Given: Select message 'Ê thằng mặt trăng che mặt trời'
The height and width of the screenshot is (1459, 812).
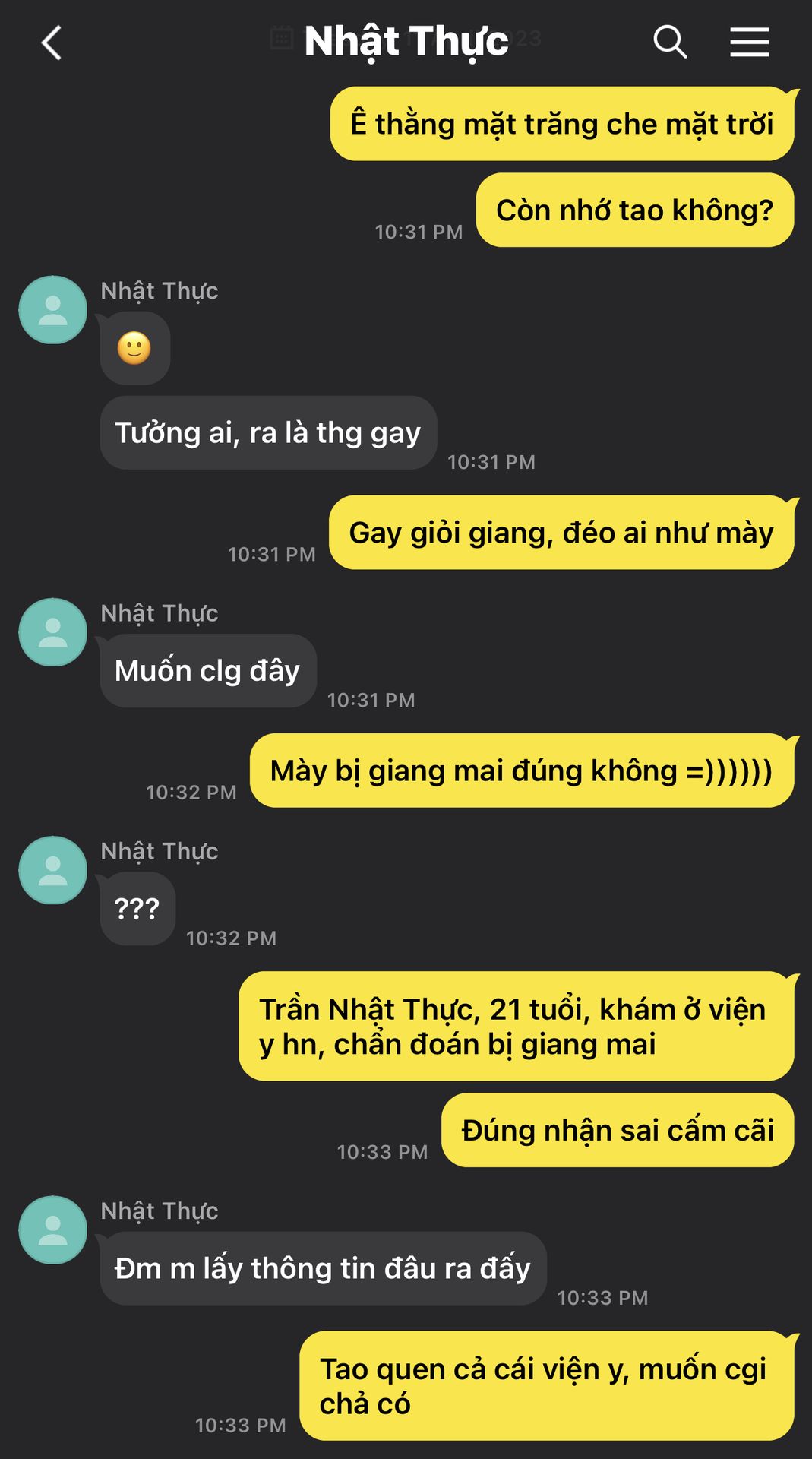Looking at the screenshot, I should click(562, 124).
